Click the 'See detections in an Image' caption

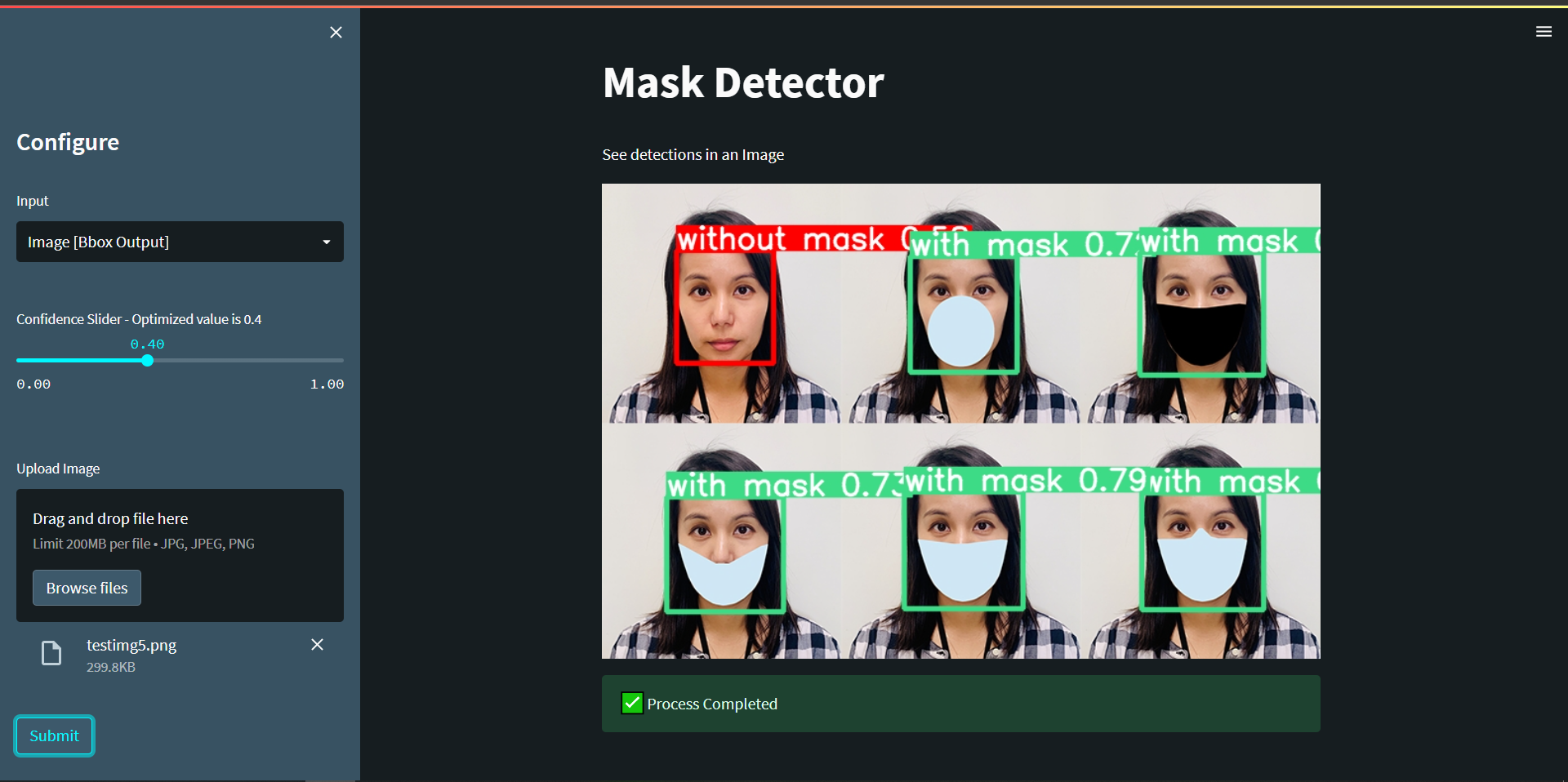pos(693,154)
